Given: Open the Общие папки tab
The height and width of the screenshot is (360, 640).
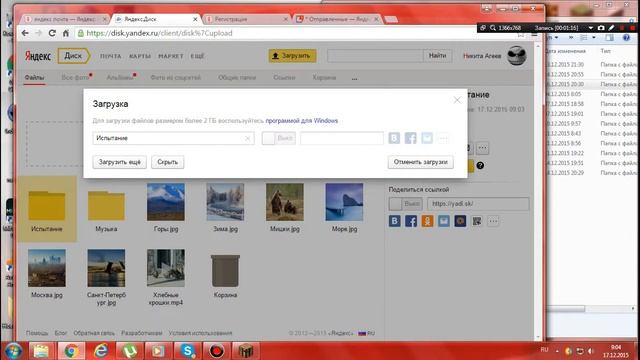Looking at the screenshot, I should pyautogui.click(x=237, y=78).
